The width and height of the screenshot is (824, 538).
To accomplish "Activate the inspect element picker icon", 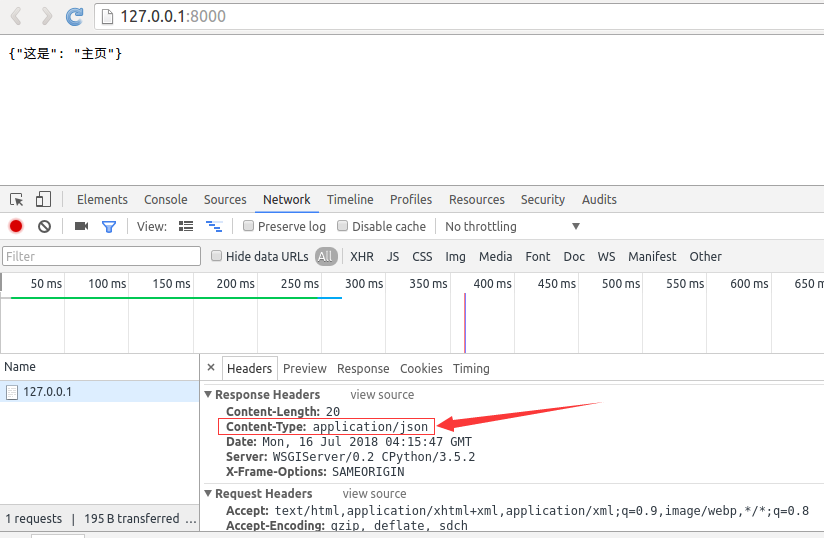I will [16, 200].
